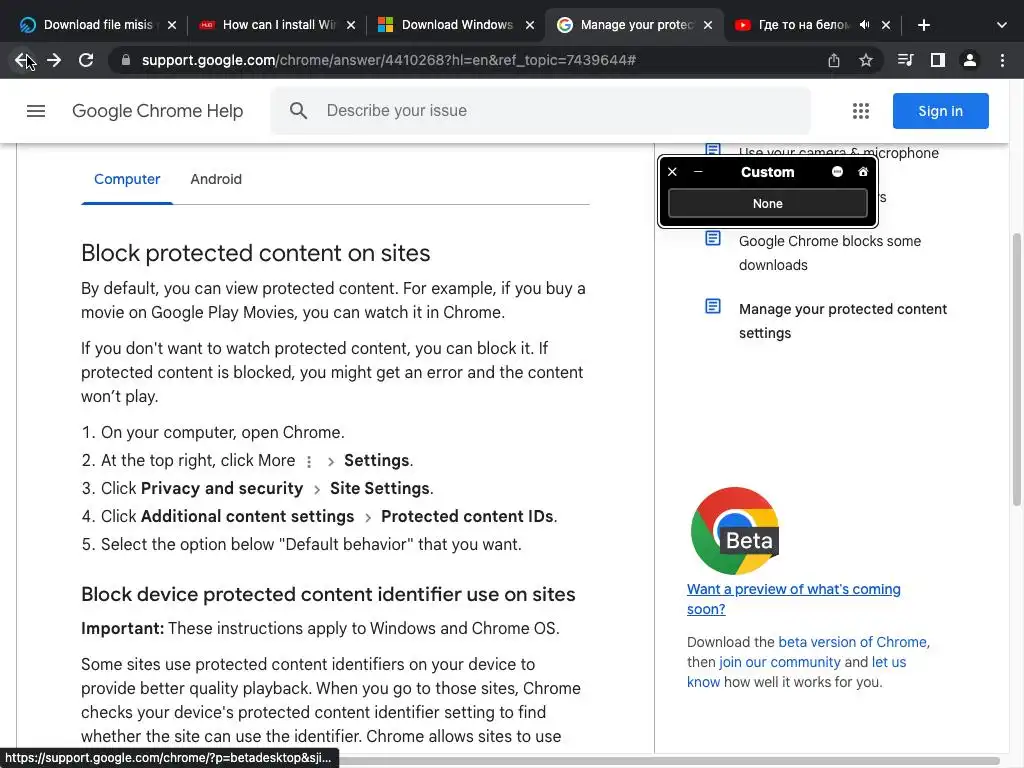The height and width of the screenshot is (768, 1024).
Task: Click the Google Chrome Help title
Action: click(157, 111)
